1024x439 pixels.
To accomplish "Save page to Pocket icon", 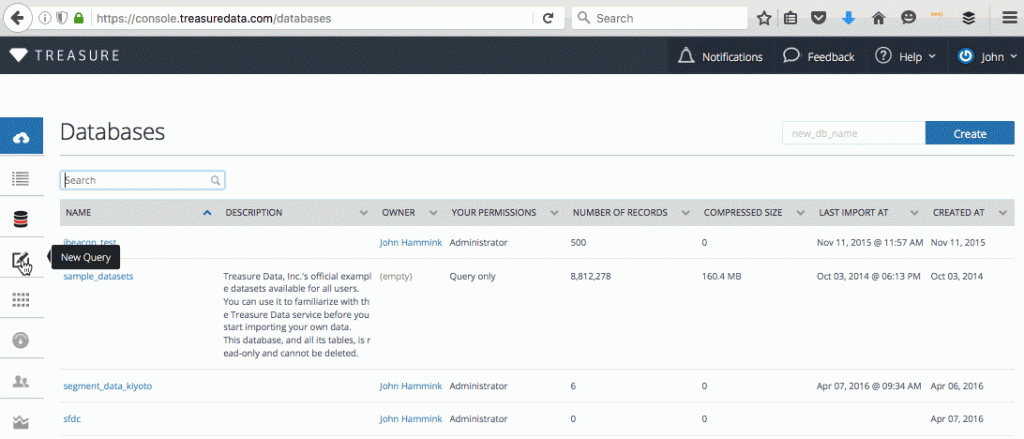I will click(819, 18).
